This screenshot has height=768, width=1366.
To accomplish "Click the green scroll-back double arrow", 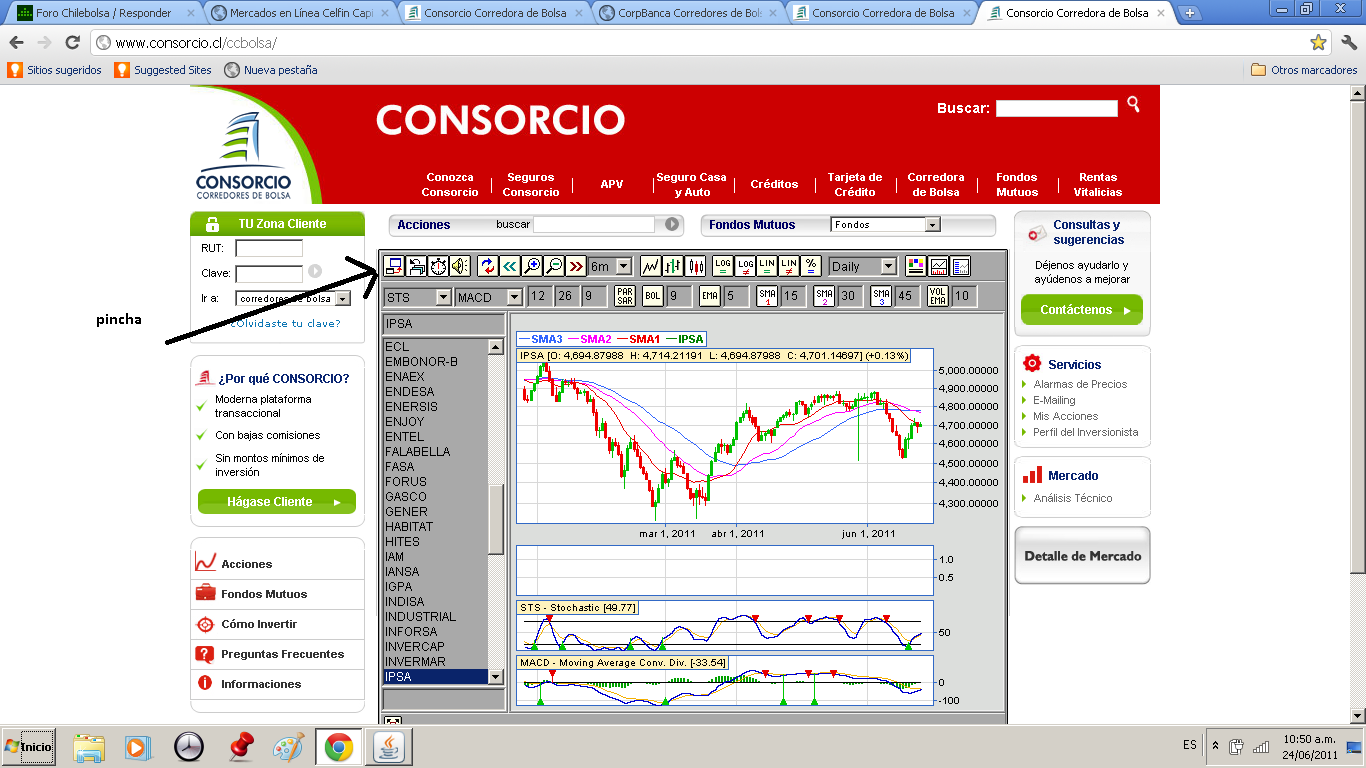I will click(510, 266).
